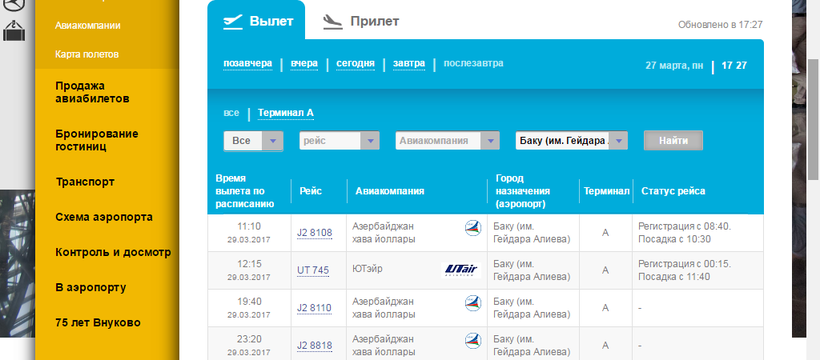This screenshot has height=360, width=820.
Task: Expand the Баку destination dropdown
Action: click(571, 141)
